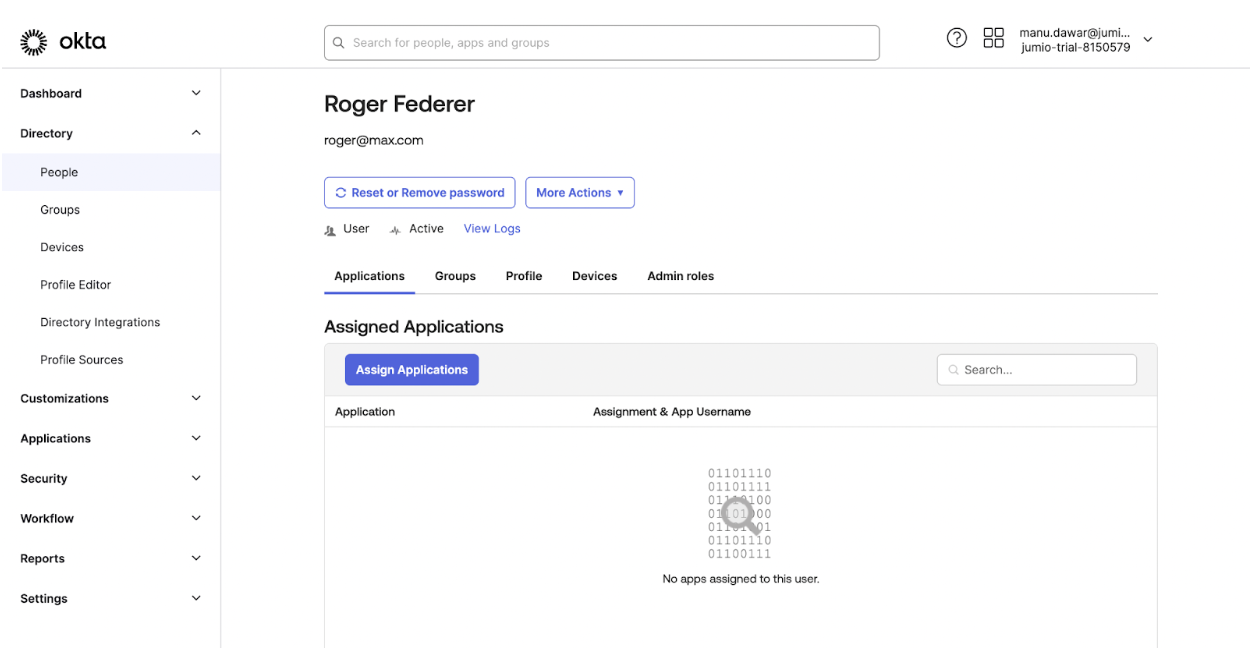Expand the account menu chevron
Screen dimensions: 1252x652
(1147, 40)
